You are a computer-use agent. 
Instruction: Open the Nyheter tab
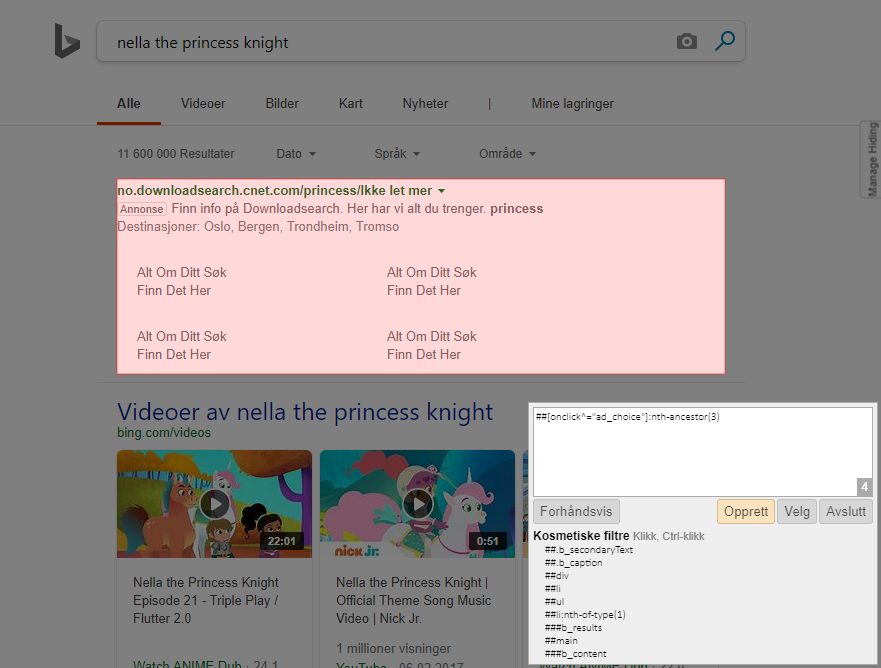point(425,103)
